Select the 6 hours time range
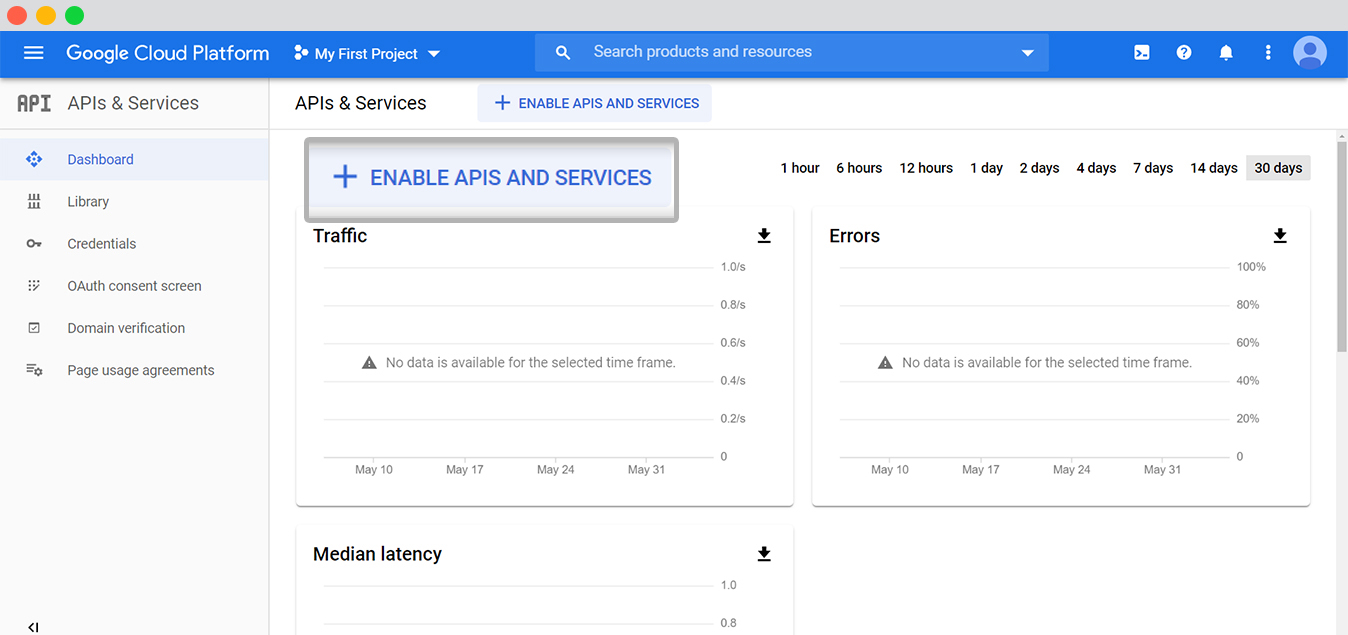 pyautogui.click(x=859, y=168)
